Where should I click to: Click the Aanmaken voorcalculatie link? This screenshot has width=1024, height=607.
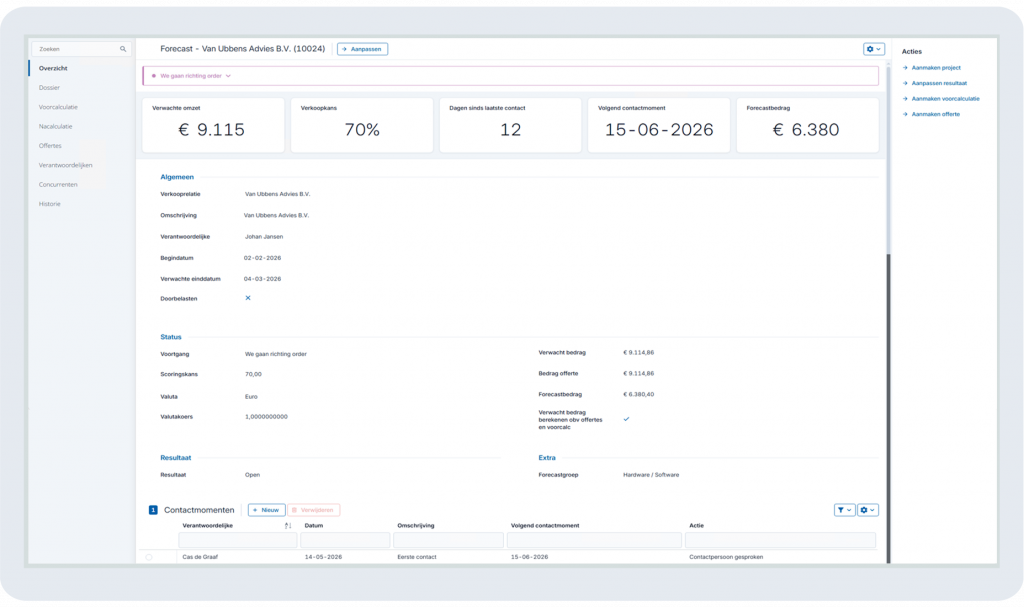click(946, 99)
